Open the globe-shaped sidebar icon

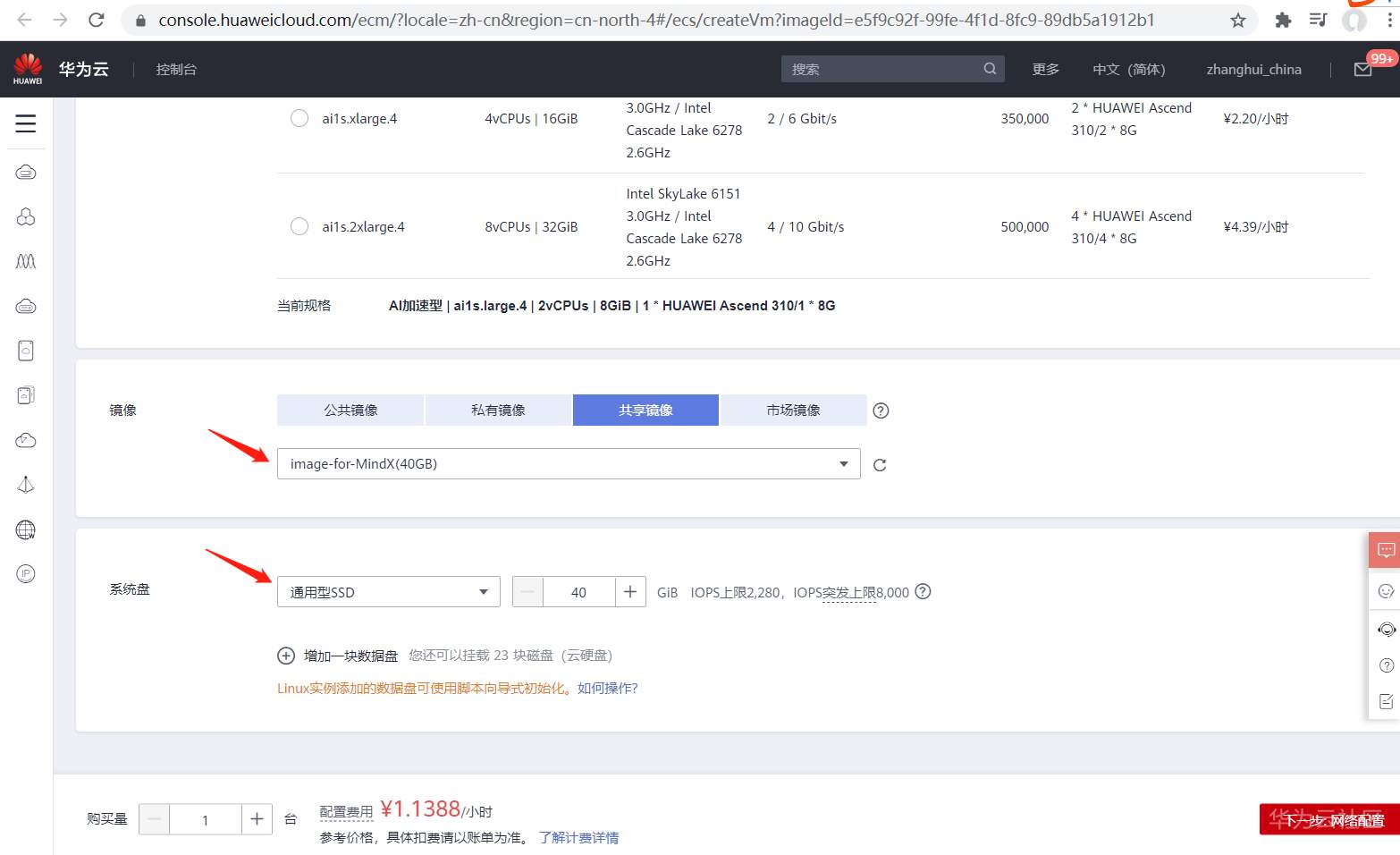[x=26, y=529]
